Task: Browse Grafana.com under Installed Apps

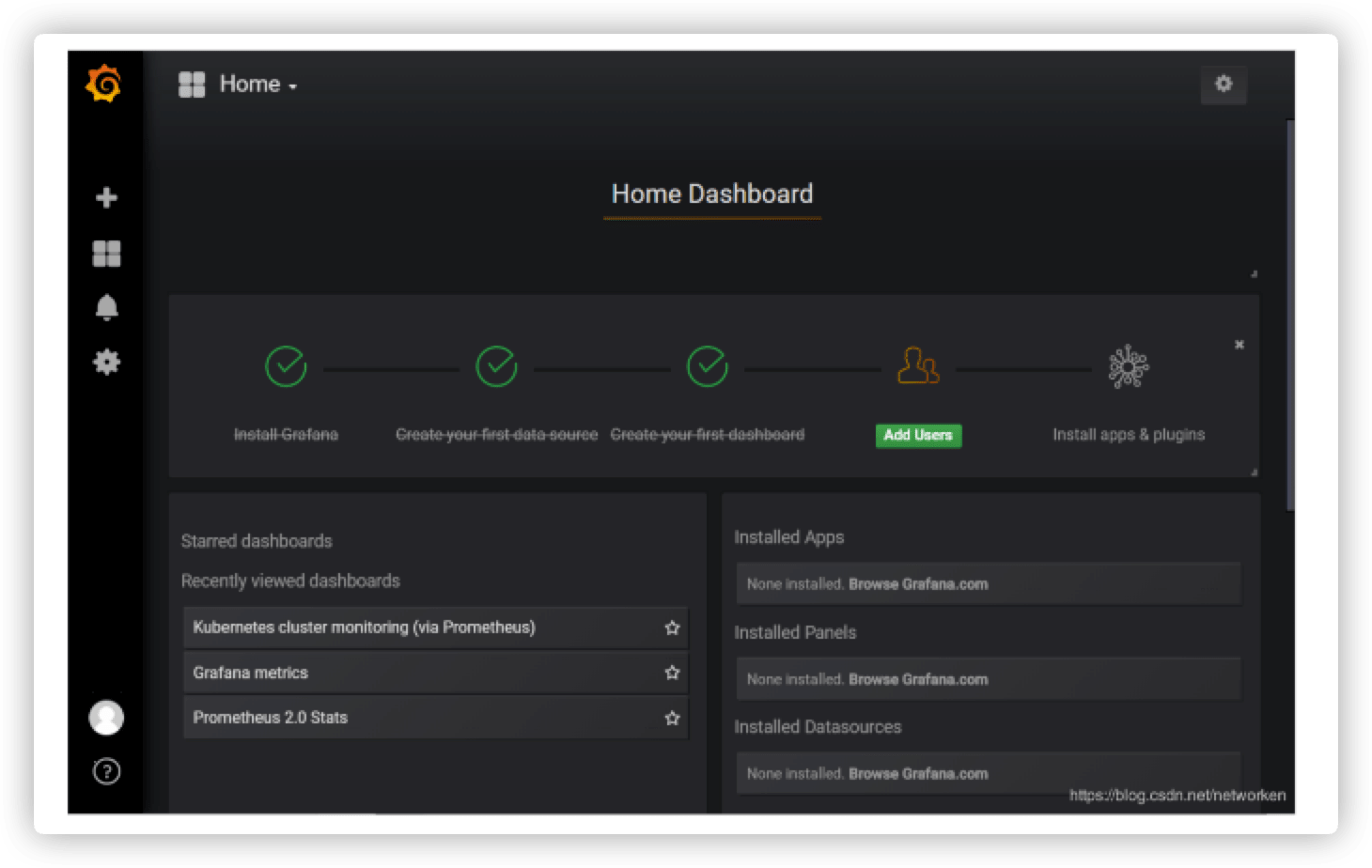Action: [918, 584]
